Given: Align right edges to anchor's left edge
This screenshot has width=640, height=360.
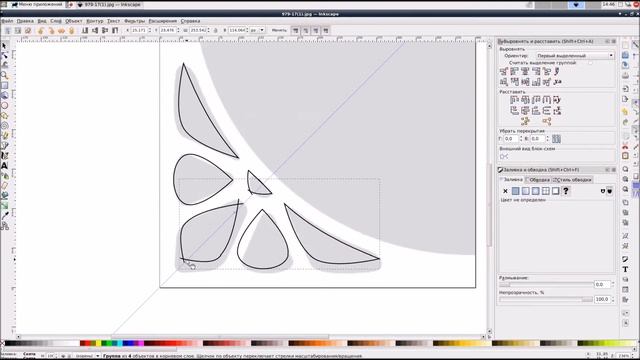Looking at the screenshot, I should point(504,71).
